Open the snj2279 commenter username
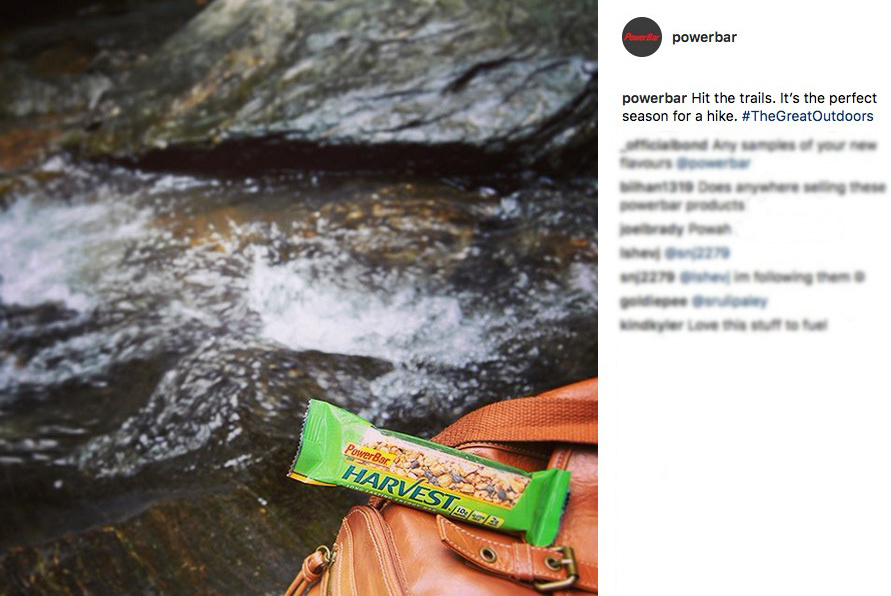The width and height of the screenshot is (891, 596). (x=647, y=277)
